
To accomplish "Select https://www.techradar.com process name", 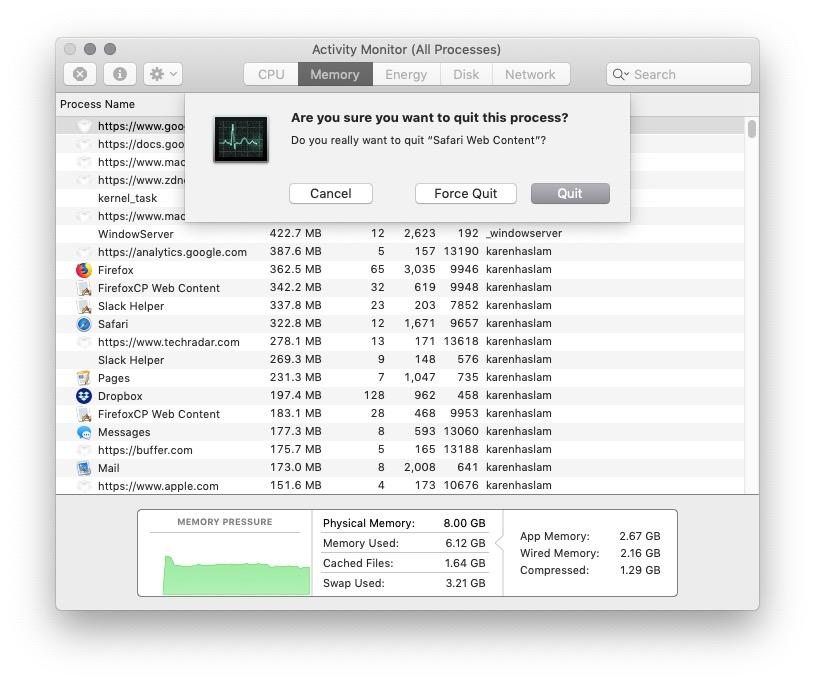I will (x=168, y=342).
